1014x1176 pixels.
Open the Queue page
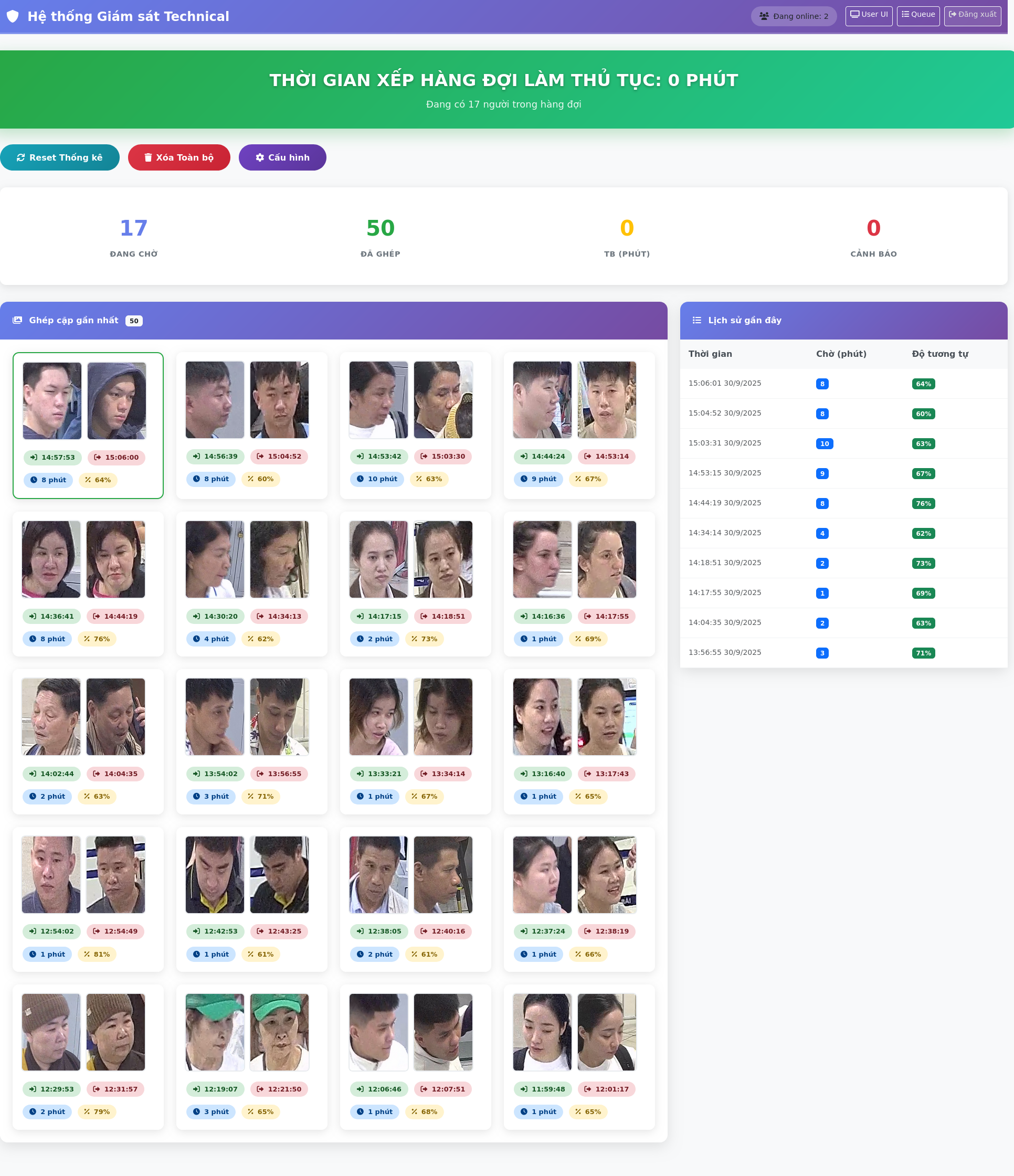pos(918,15)
